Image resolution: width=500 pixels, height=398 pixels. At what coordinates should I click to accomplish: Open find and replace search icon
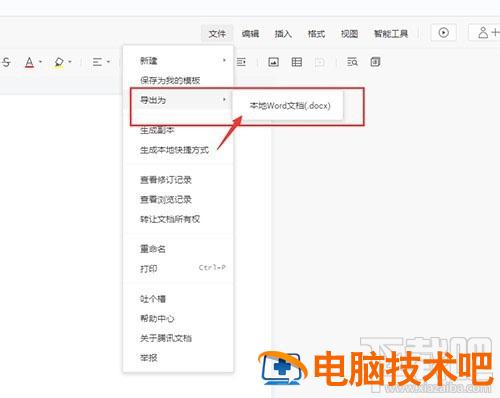[352, 62]
